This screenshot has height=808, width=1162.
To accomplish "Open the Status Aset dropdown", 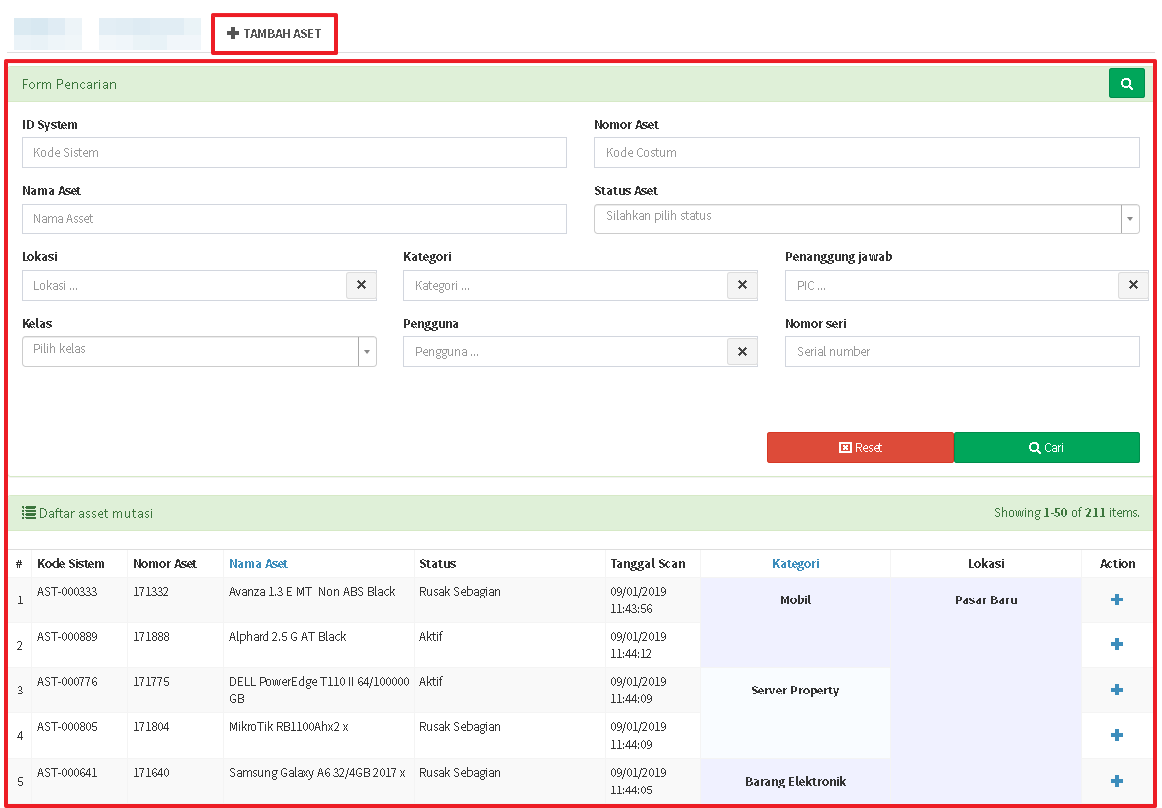I will click(866, 218).
